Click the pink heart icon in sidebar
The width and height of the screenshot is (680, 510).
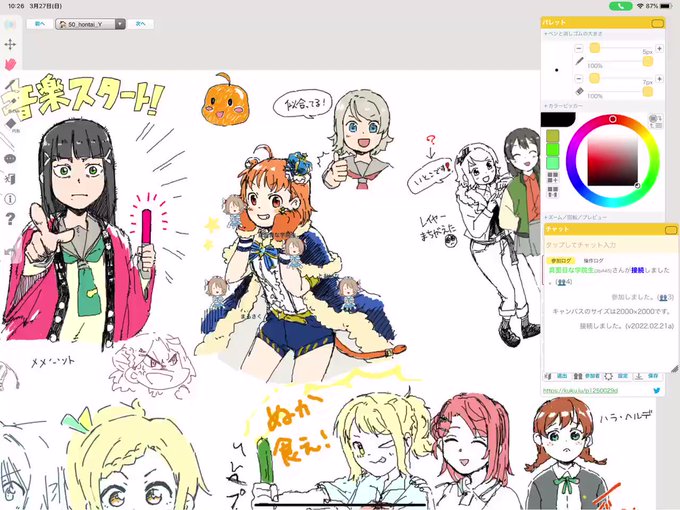point(10,64)
